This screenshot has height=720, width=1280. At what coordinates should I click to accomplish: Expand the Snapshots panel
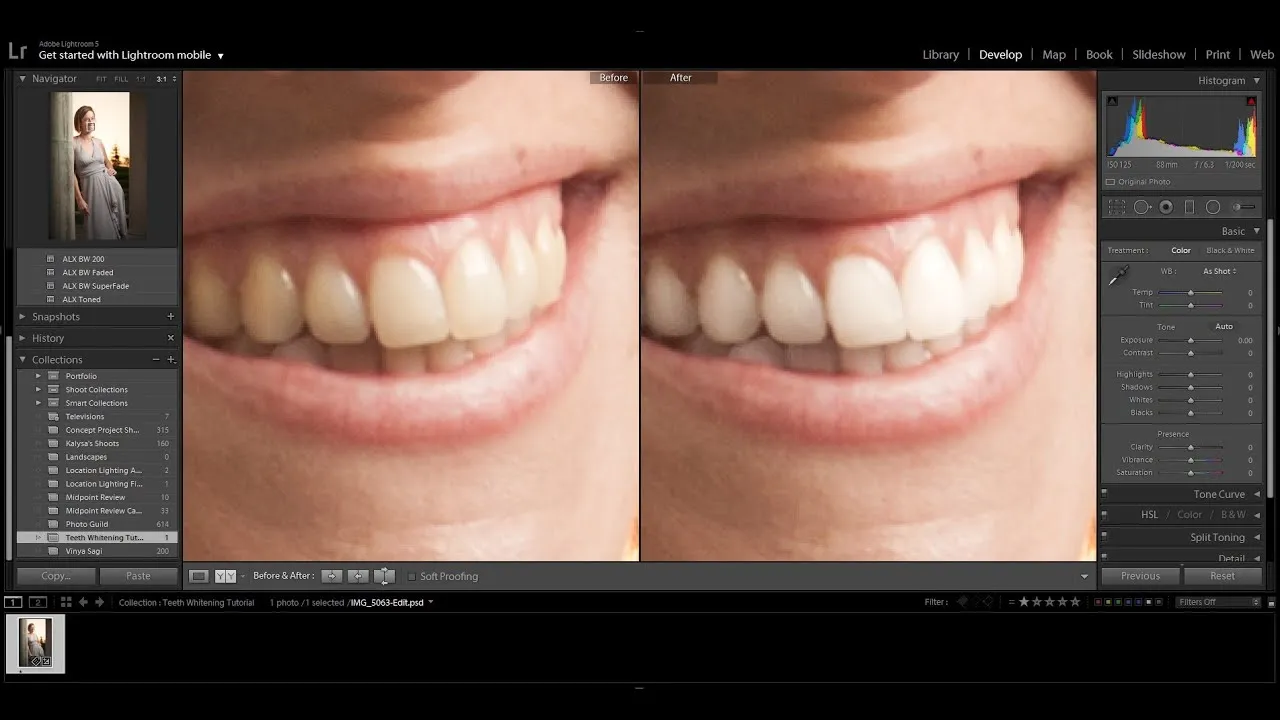tap(56, 317)
